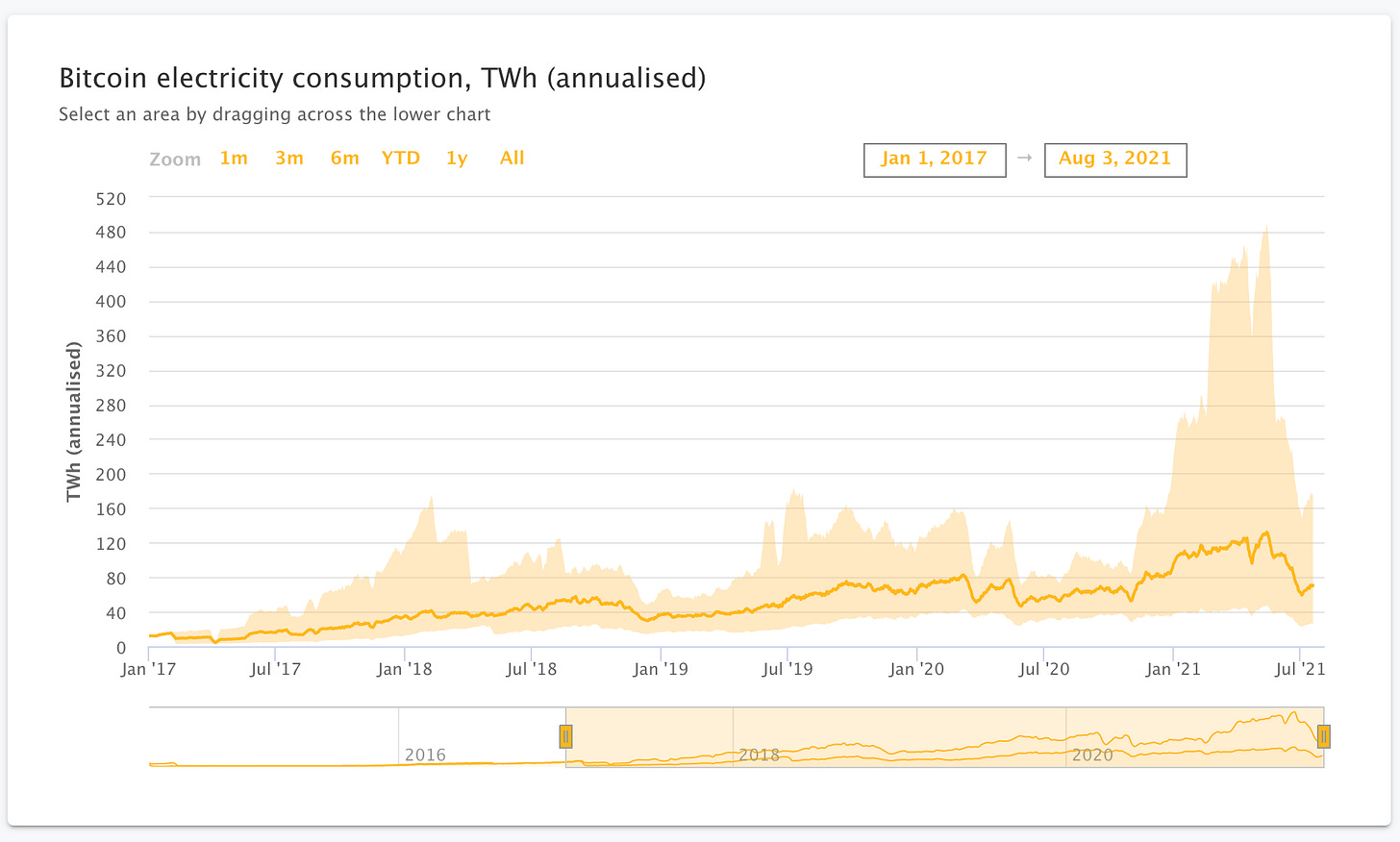Click the 40 y-axis value
The image size is (1400, 842).
click(115, 613)
